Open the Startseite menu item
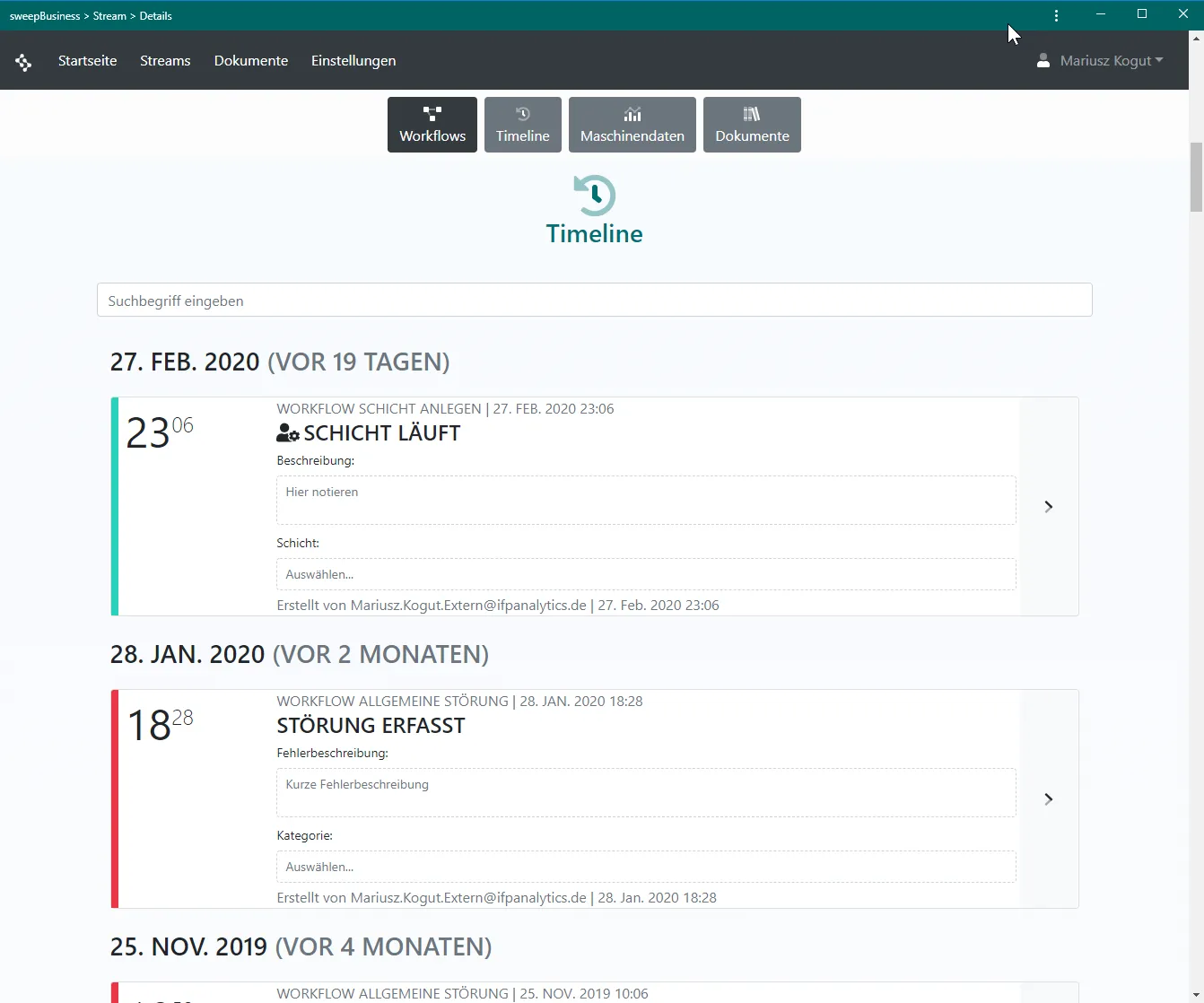The image size is (1204, 1003). pyautogui.click(x=87, y=60)
